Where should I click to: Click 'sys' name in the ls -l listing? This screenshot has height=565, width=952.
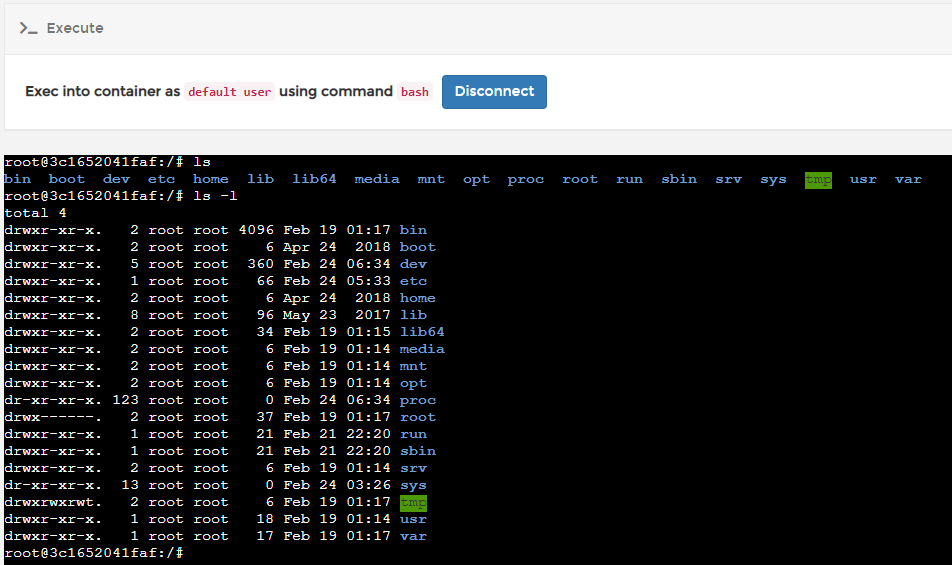pos(413,485)
